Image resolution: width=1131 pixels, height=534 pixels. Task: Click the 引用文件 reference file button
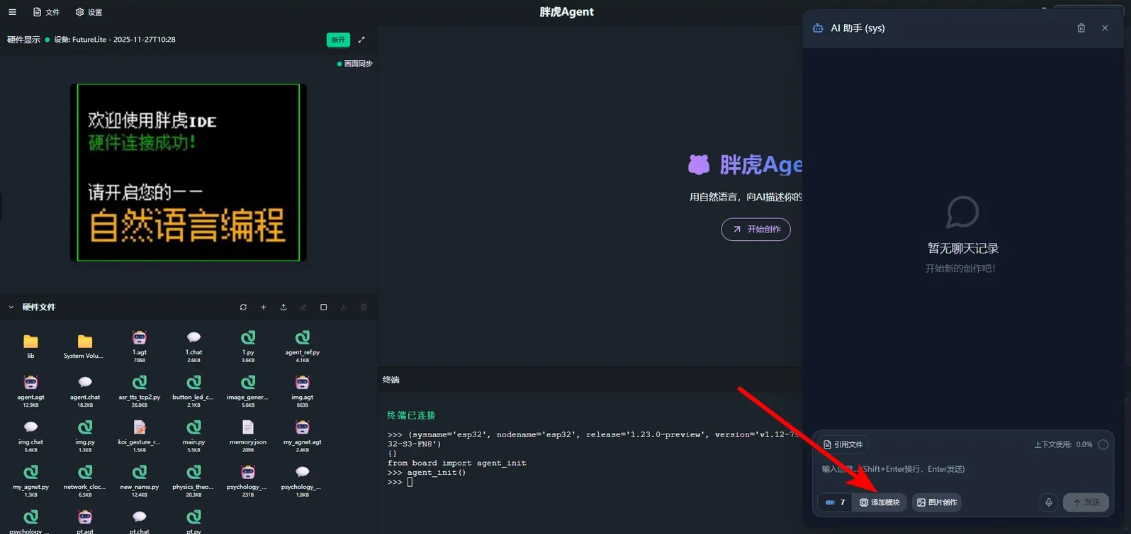pyautogui.click(x=843, y=444)
